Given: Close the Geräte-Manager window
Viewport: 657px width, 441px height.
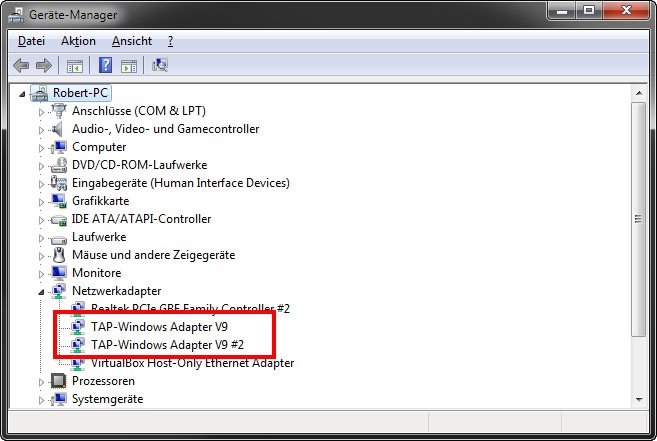Looking at the screenshot, I should click(626, 11).
